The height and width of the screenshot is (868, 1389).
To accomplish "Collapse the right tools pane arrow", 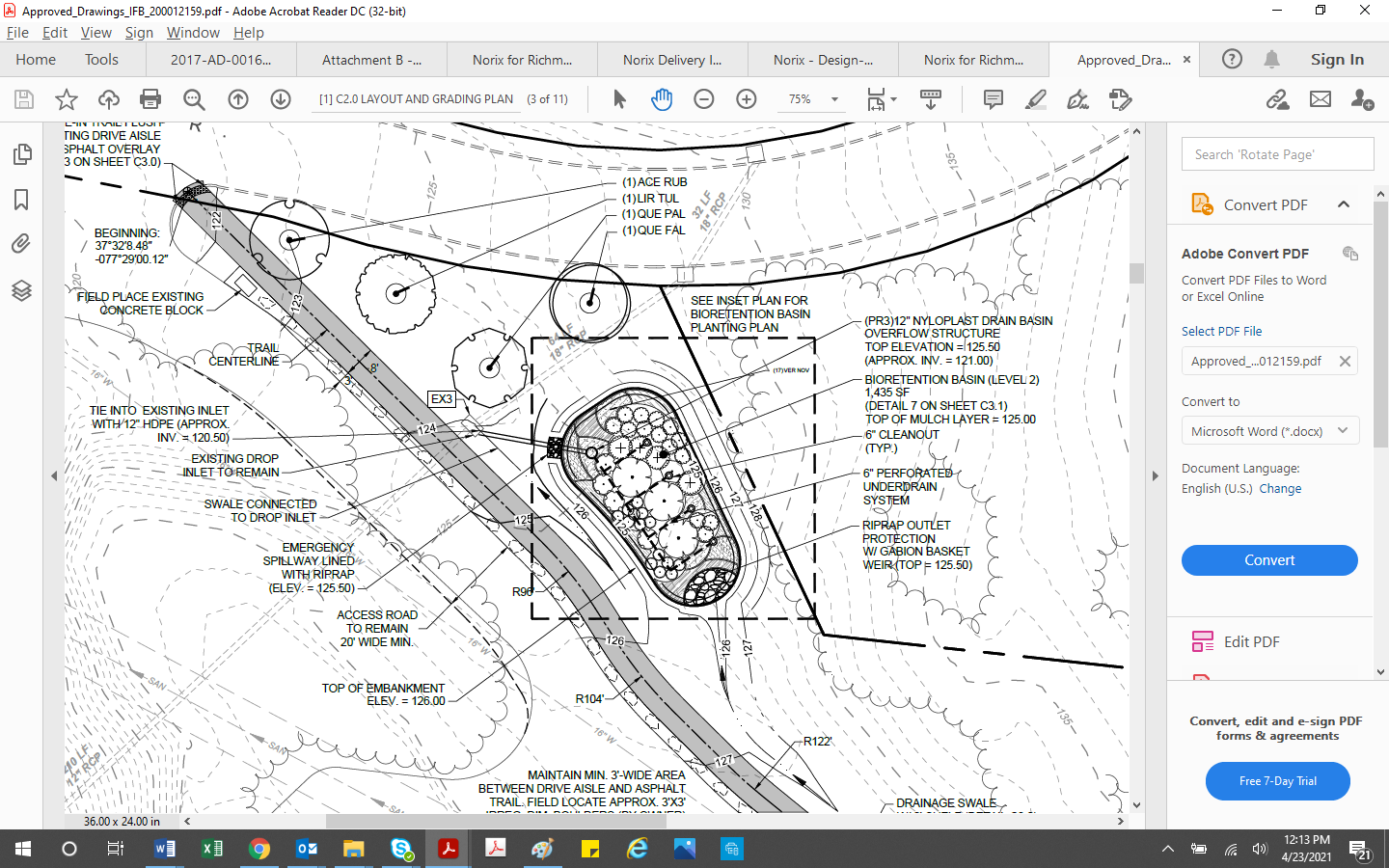I will 1155,475.
